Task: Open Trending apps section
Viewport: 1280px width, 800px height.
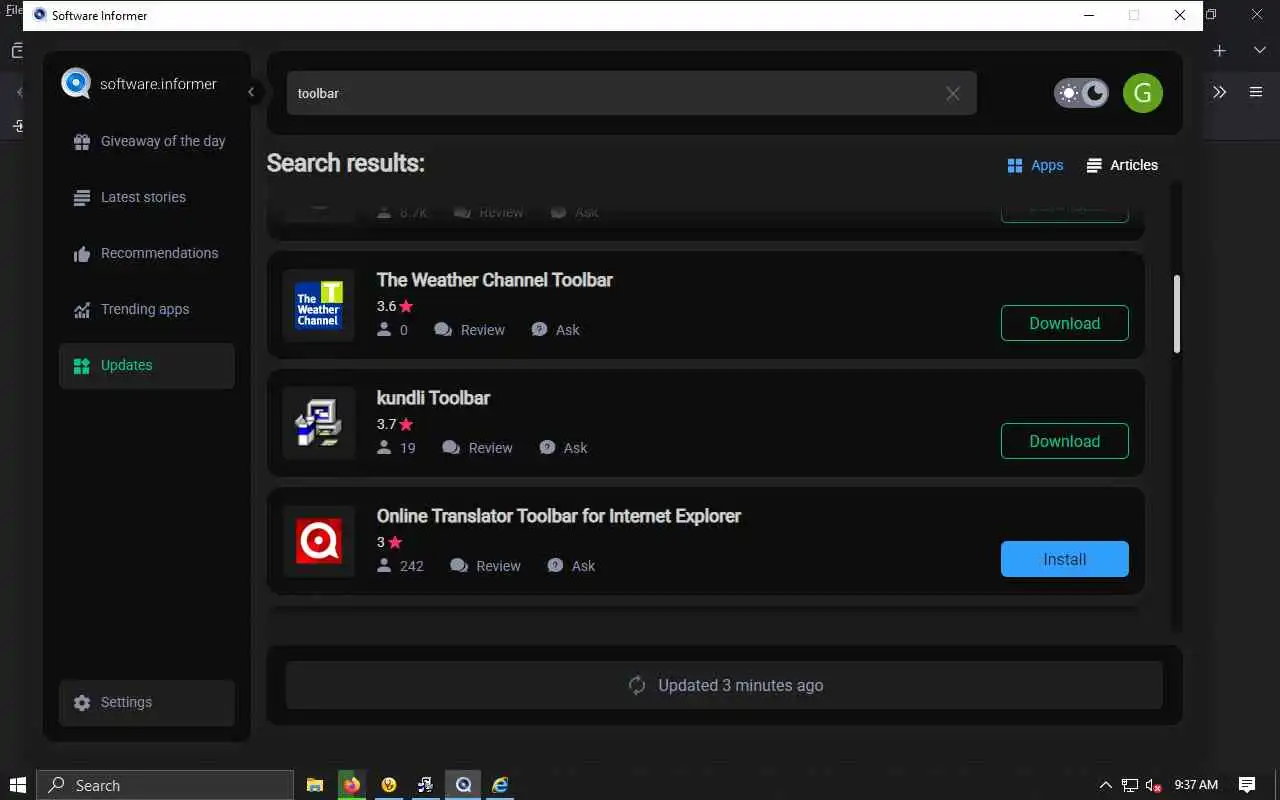Action: point(147,309)
